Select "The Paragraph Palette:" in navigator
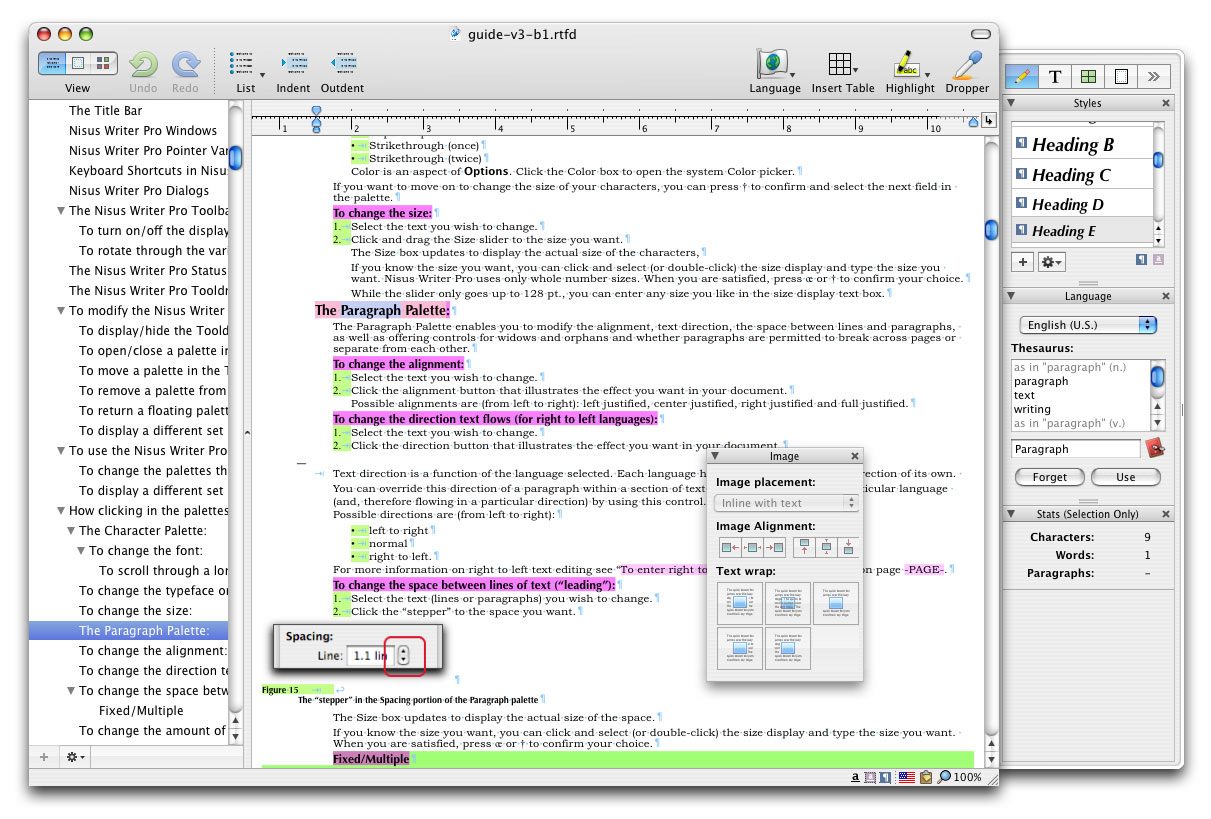The image size is (1211, 819). pyautogui.click(x=129, y=630)
